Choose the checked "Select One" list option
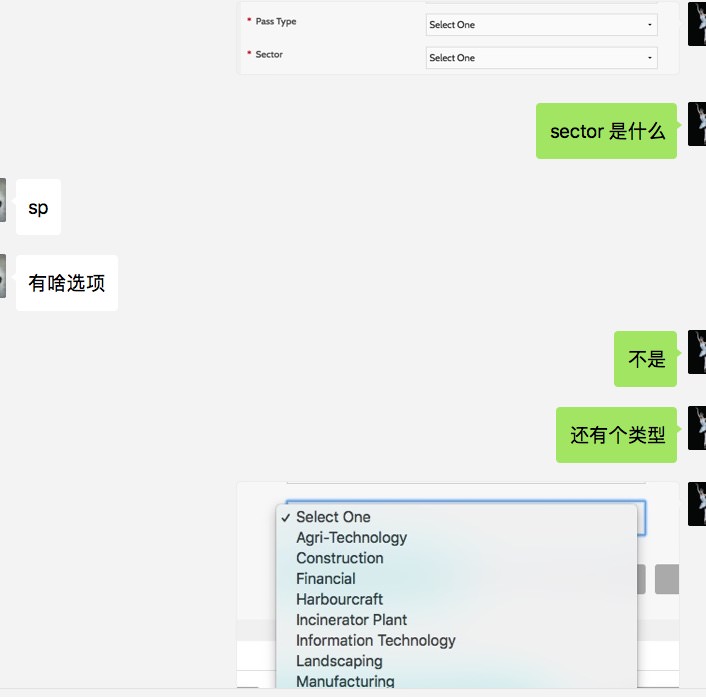This screenshot has height=697, width=706. (333, 517)
